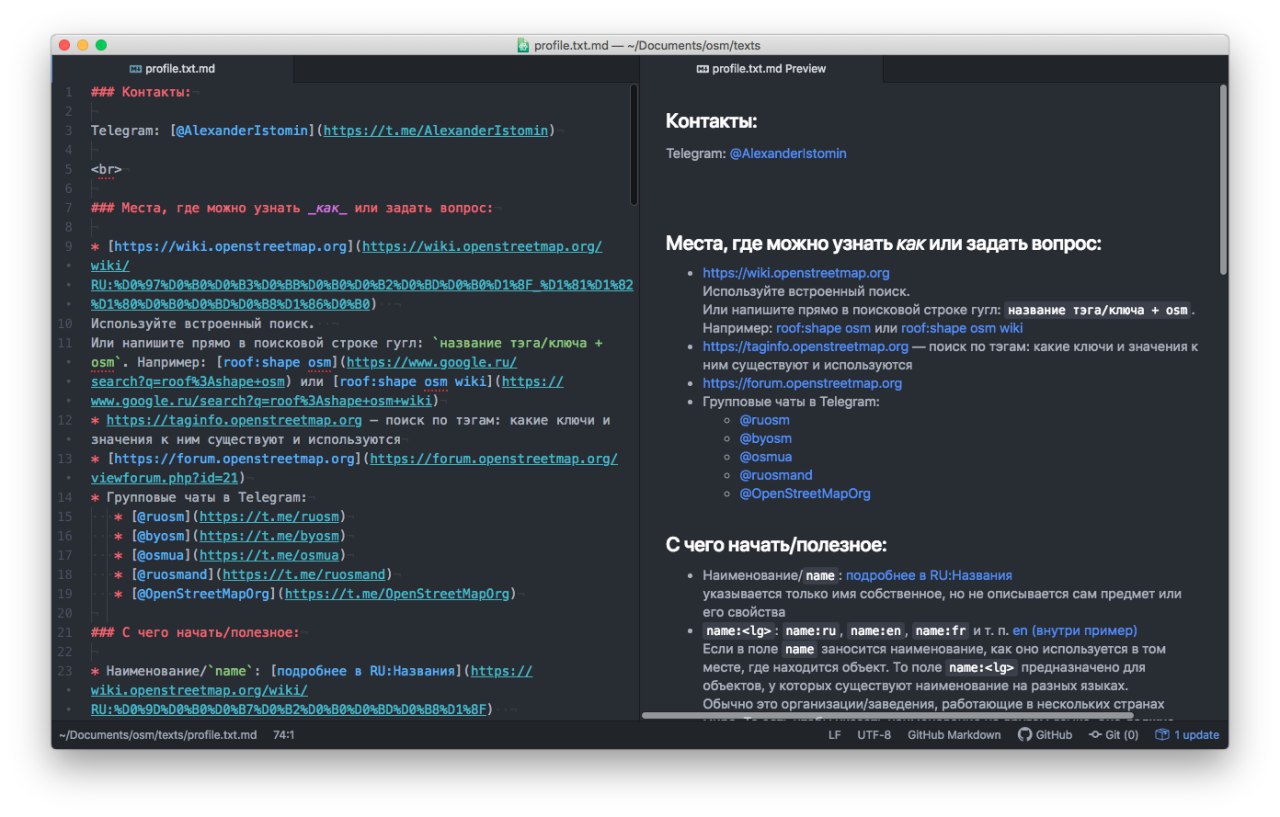Click the <br> tag on line 5

click(106, 169)
